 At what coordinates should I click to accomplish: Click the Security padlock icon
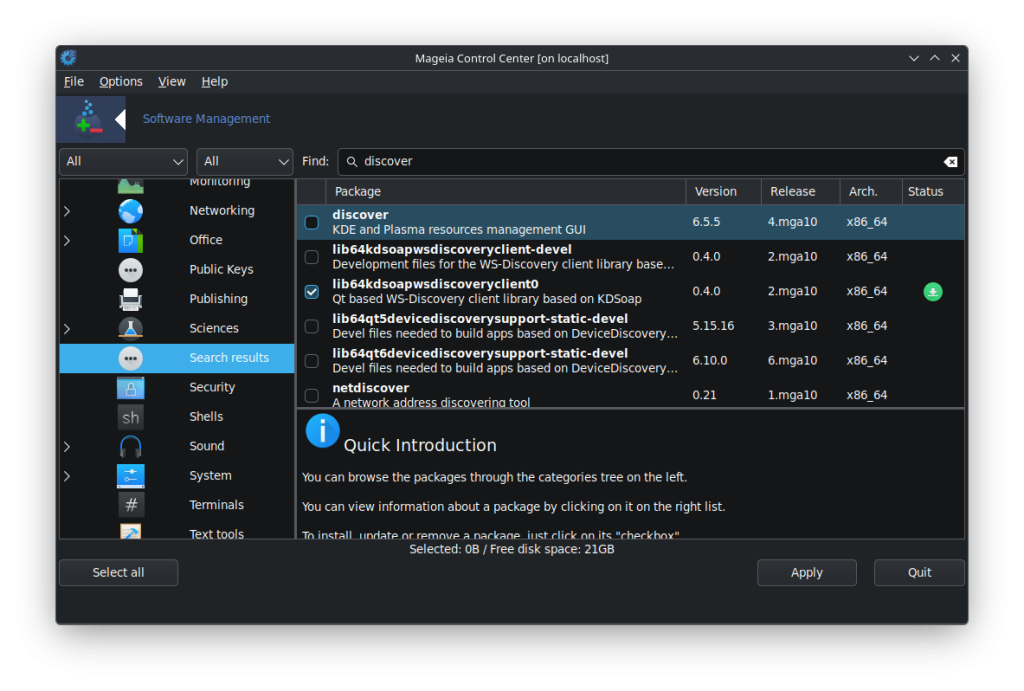[x=131, y=387]
